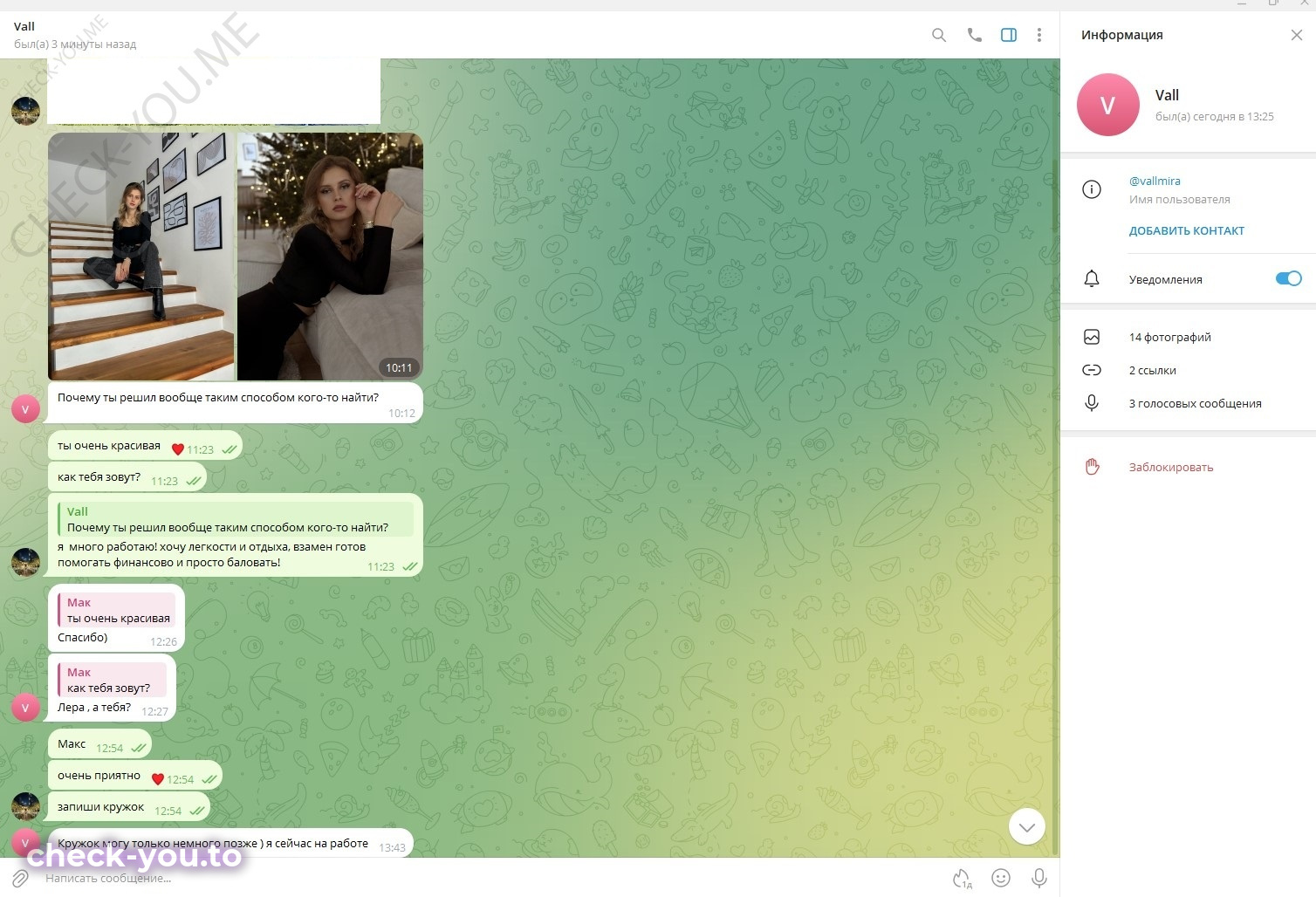Click the chain link icon
This screenshot has height=897, width=1316.
click(x=1092, y=370)
